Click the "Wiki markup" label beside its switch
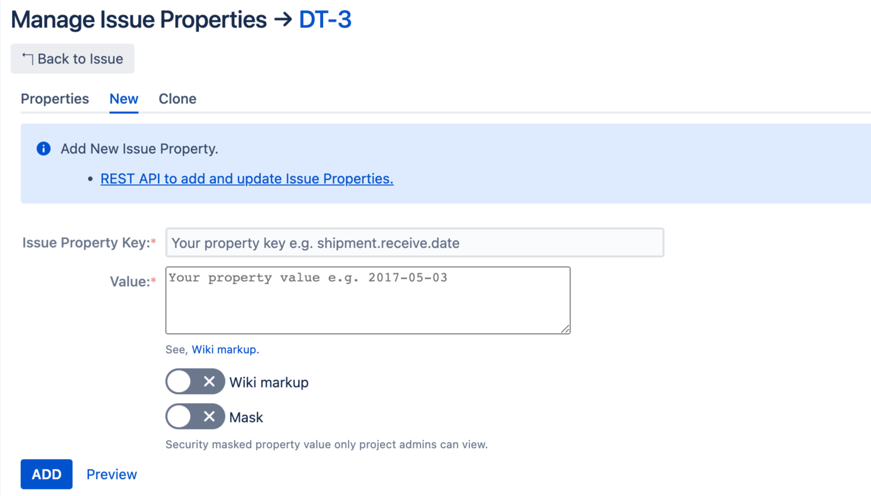The height and width of the screenshot is (496, 871). tap(269, 383)
